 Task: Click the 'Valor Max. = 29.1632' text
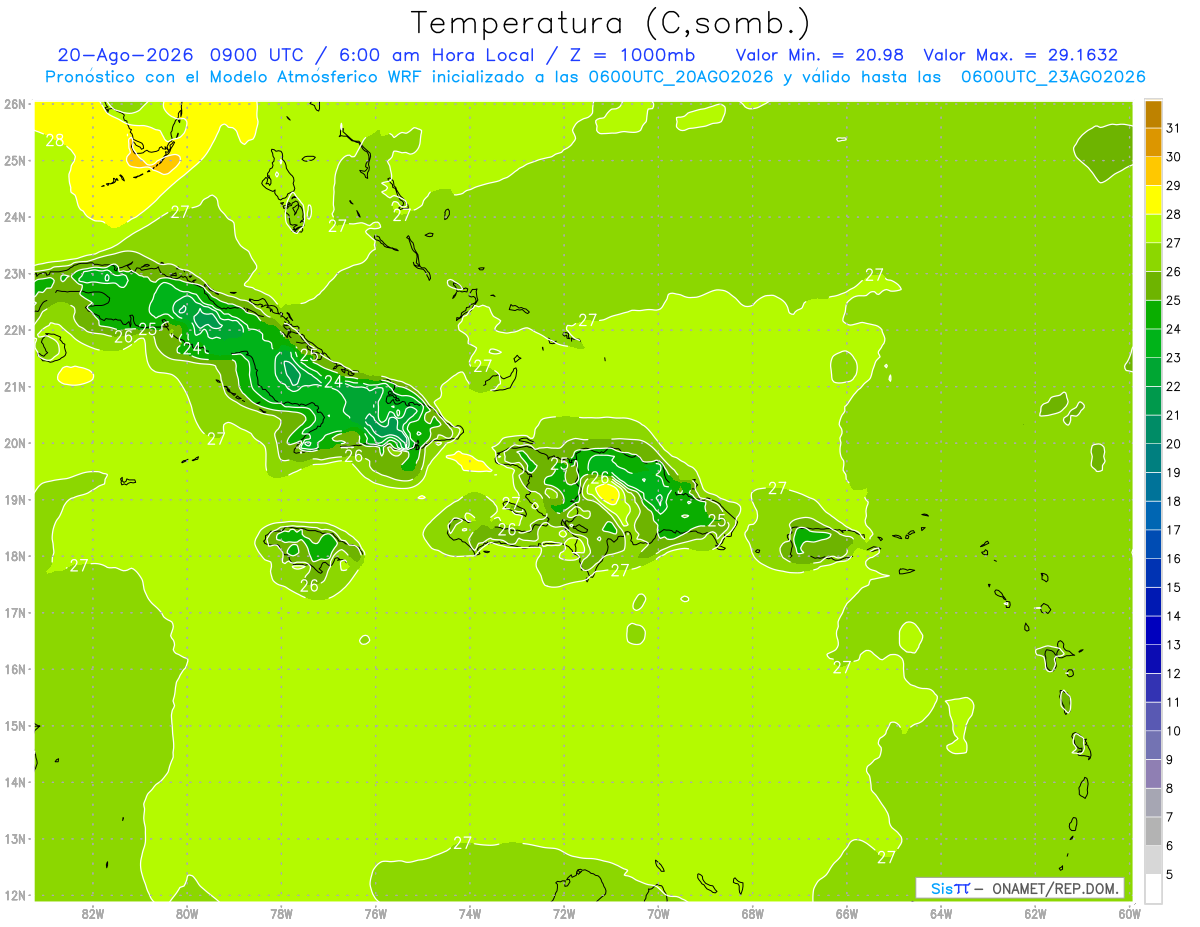pyautogui.click(x=1021, y=55)
